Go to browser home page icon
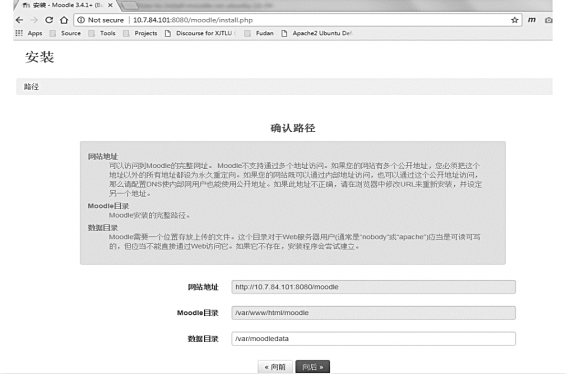Viewport: 566px width, 376px height. pyautogui.click(x=64, y=20)
